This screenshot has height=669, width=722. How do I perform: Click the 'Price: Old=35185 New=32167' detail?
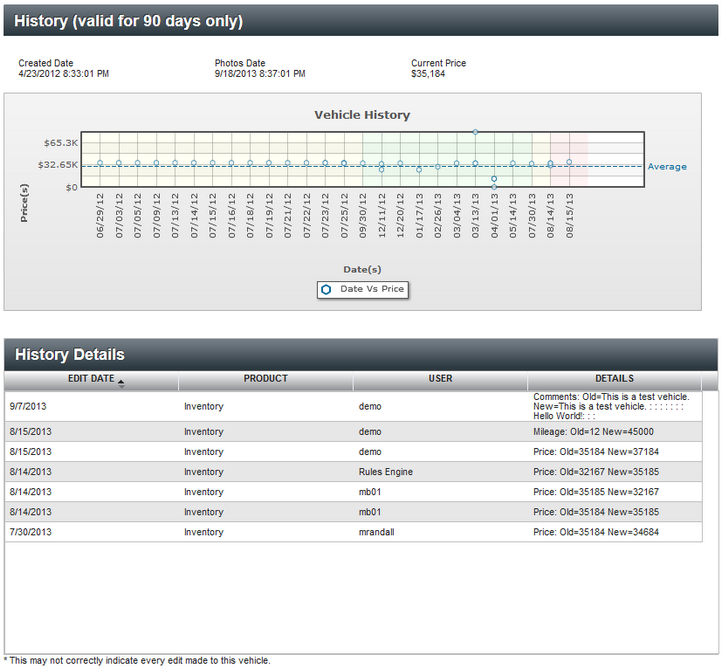click(x=596, y=492)
